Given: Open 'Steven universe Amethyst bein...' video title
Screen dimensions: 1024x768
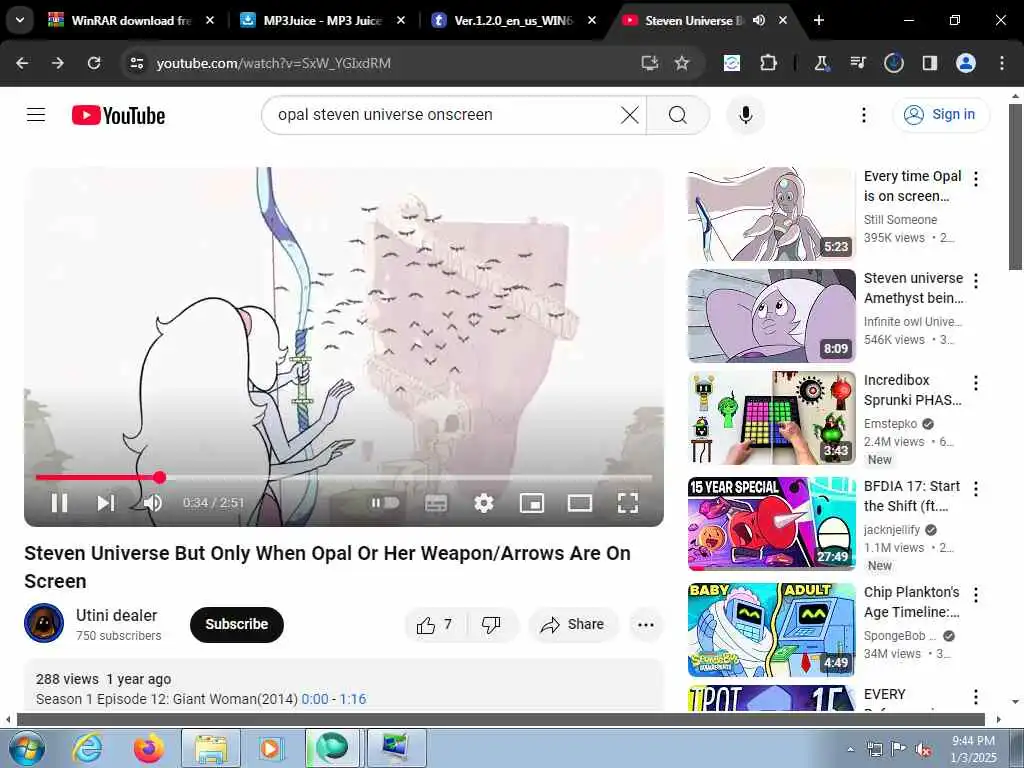Looking at the screenshot, I should coord(913,288).
